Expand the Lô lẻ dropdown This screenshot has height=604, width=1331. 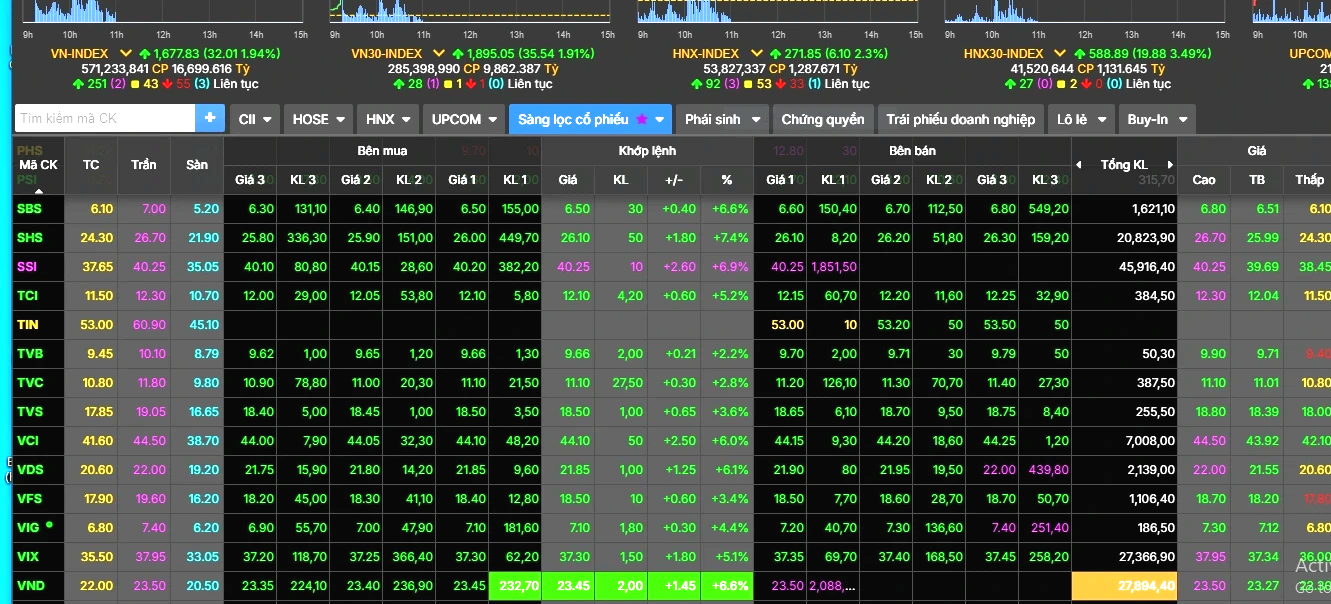coord(1081,119)
